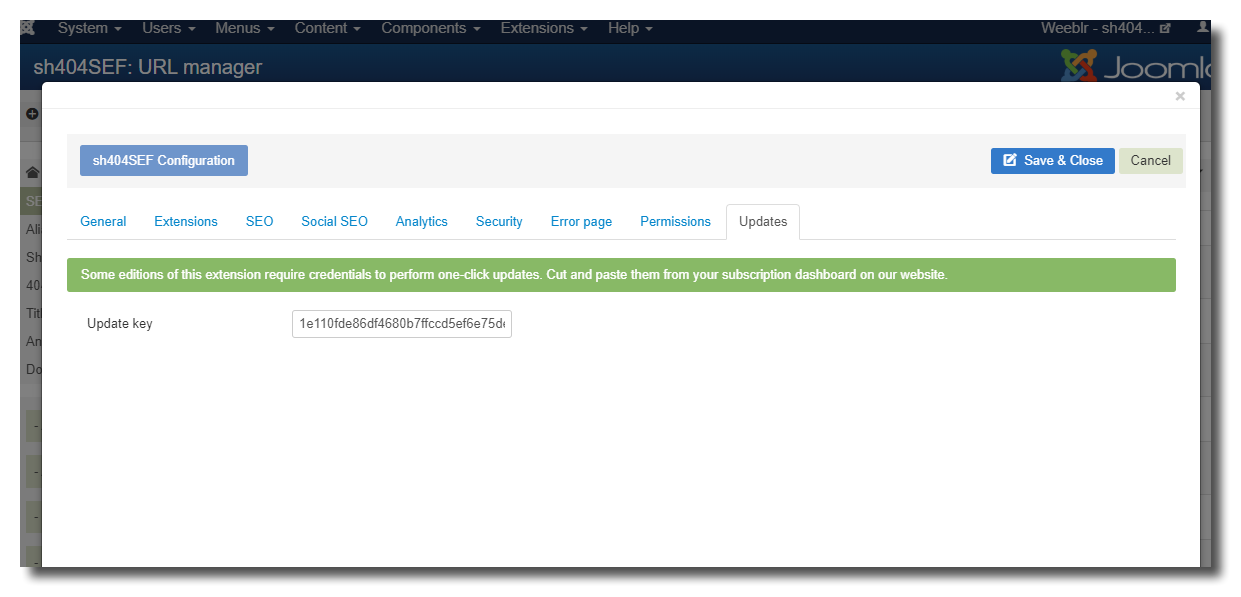Select the Updates tab
1241x597 pixels.
[x=763, y=221]
